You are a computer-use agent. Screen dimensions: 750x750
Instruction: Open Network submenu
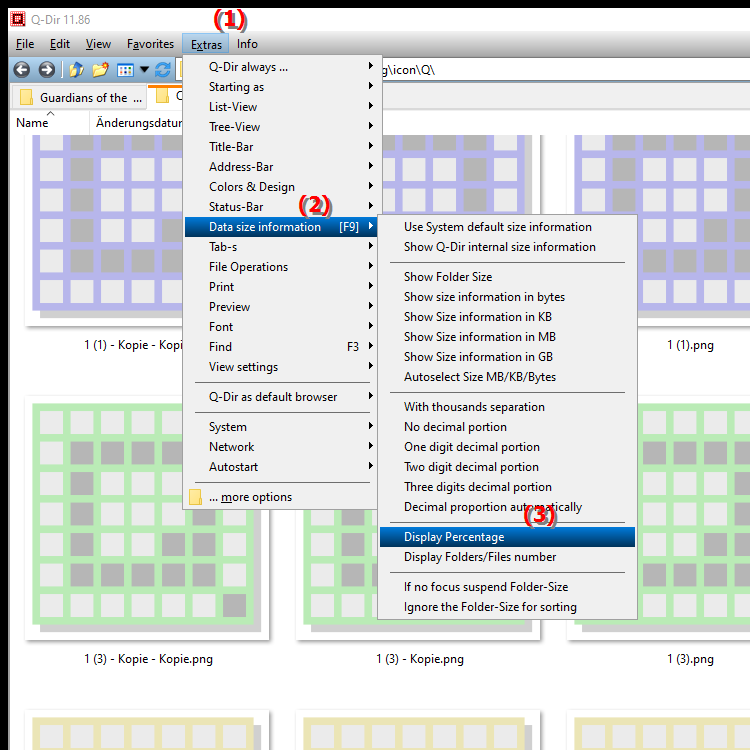pos(281,447)
